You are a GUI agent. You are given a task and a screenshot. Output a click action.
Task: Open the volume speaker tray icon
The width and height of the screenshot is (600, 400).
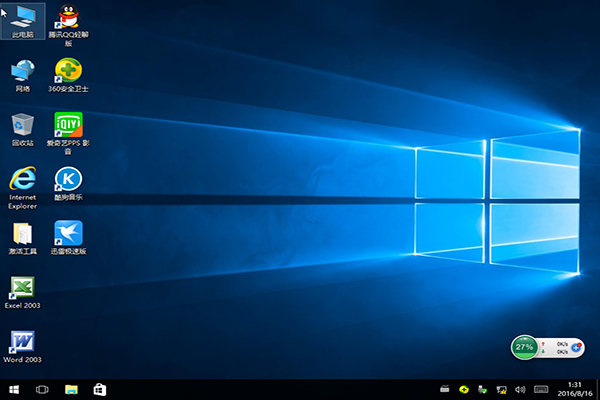click(x=520, y=389)
